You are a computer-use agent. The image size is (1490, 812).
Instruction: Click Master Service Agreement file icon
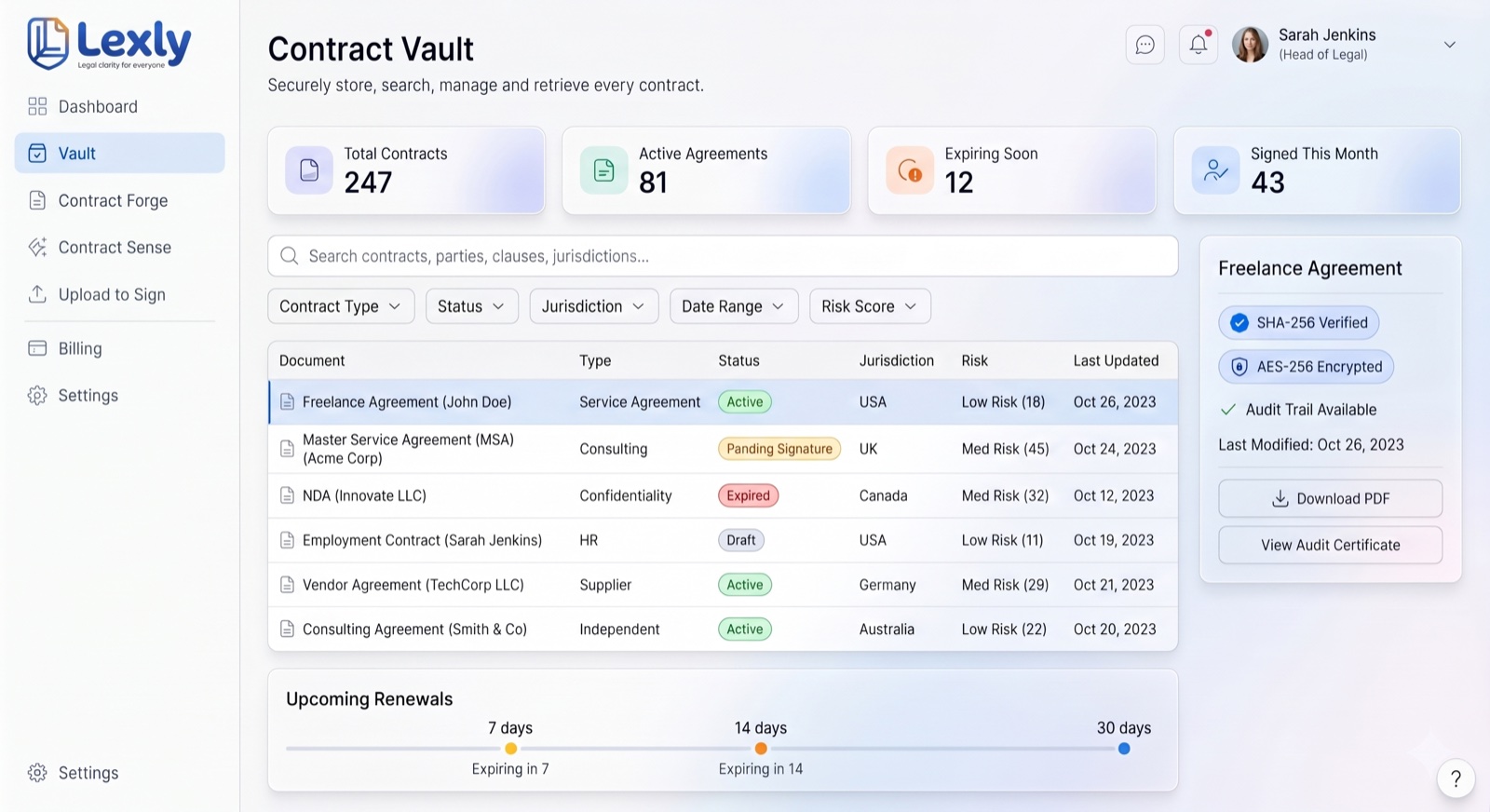(x=288, y=449)
